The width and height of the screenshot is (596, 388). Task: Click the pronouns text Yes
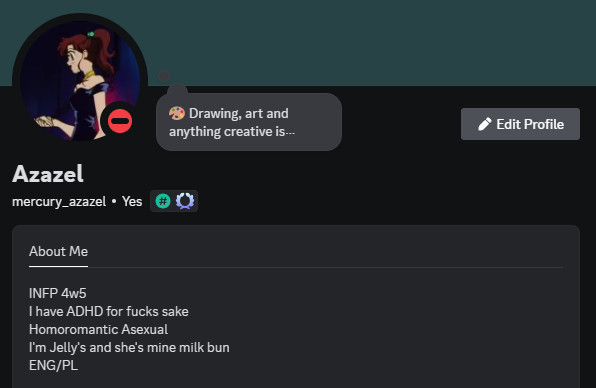click(x=132, y=201)
